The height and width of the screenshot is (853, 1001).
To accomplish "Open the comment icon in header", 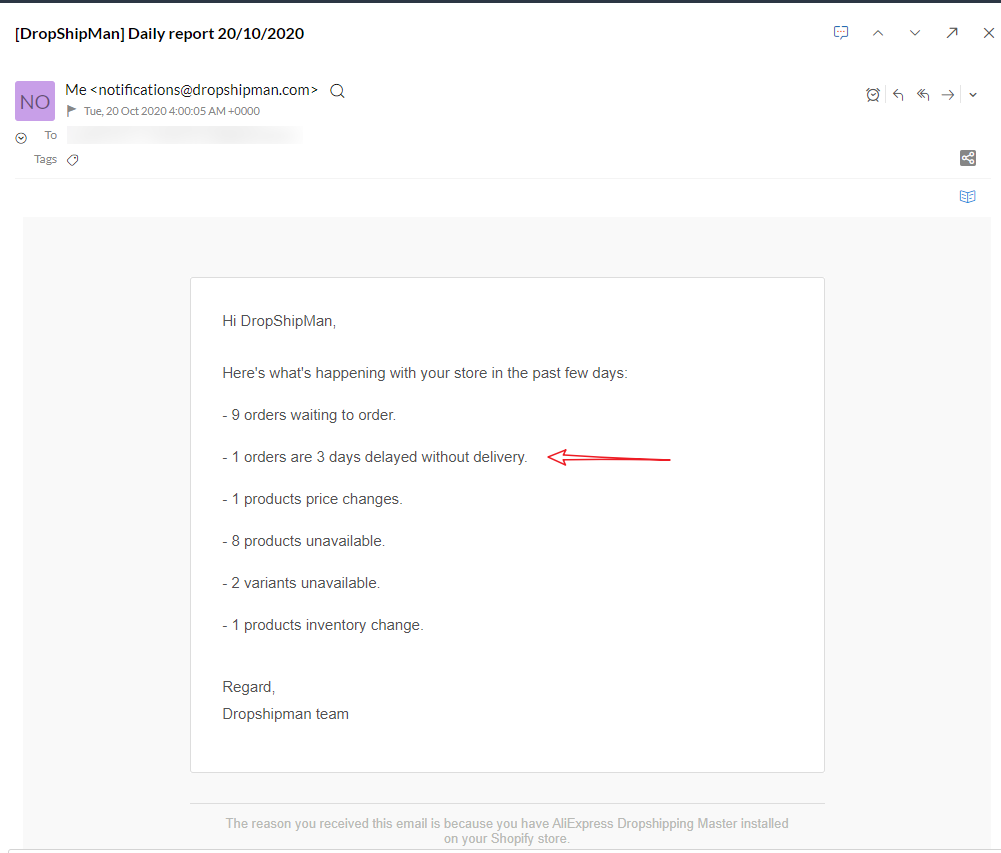I will [x=841, y=33].
